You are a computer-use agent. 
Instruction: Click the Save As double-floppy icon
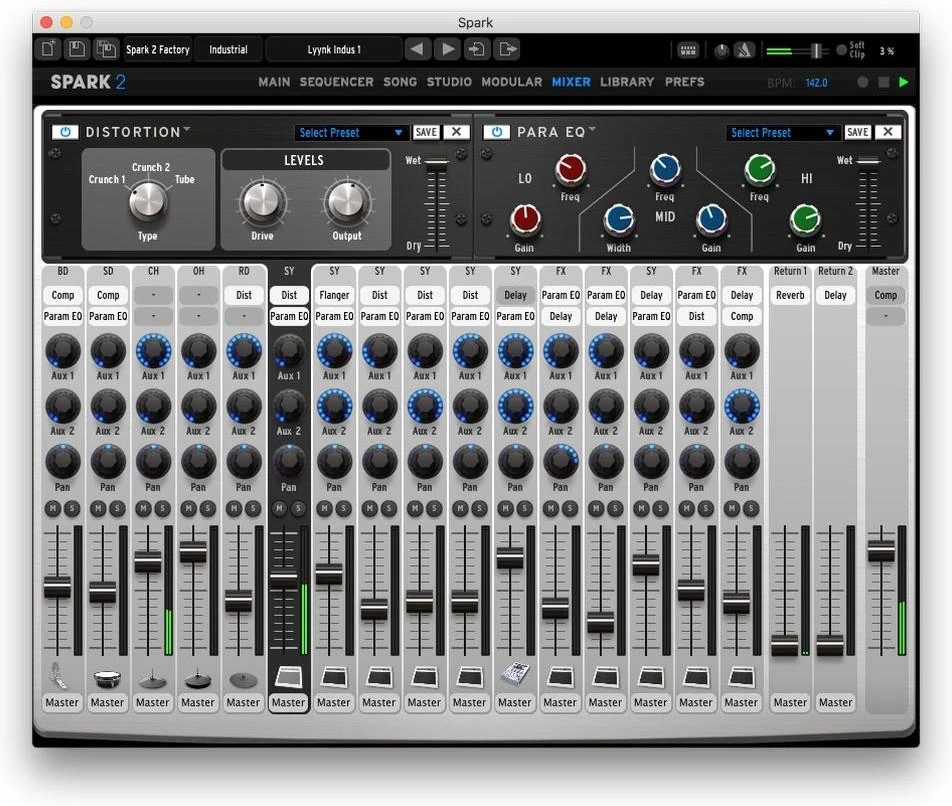106,49
